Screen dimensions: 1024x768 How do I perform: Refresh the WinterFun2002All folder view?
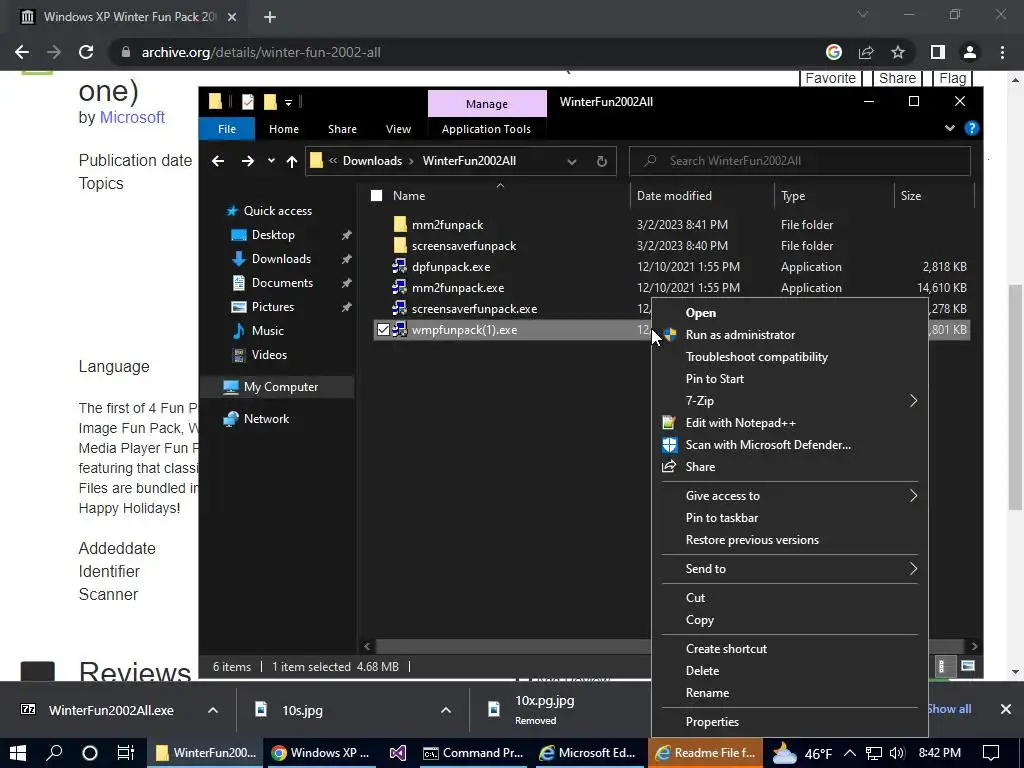pyautogui.click(x=601, y=161)
